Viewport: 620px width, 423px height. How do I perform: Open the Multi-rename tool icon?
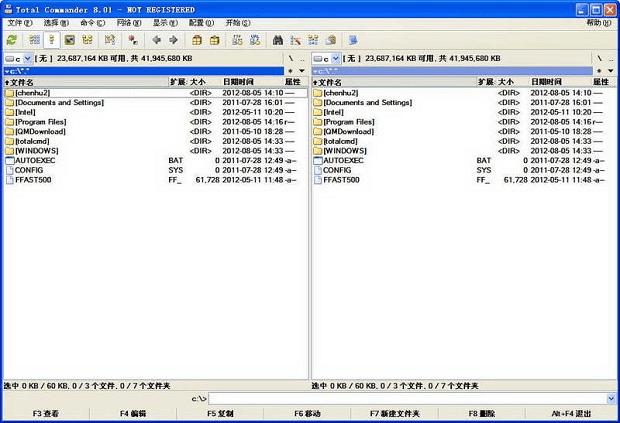pyautogui.click(x=295, y=40)
